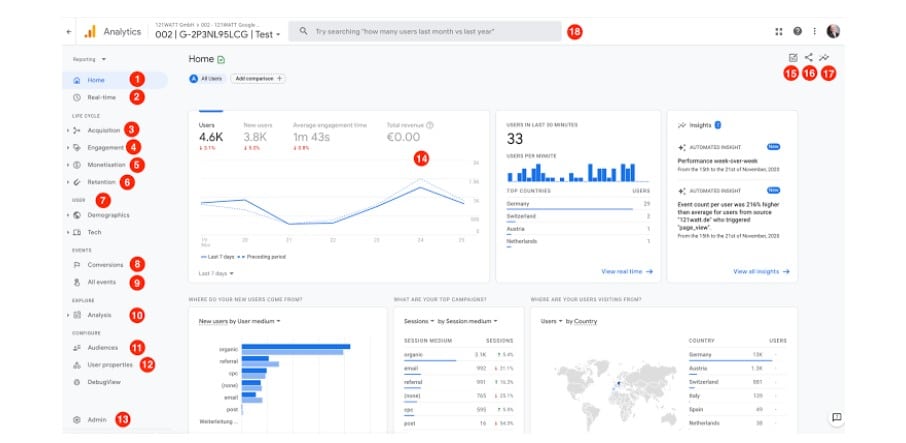Open the three-dot more options menu

point(815,32)
